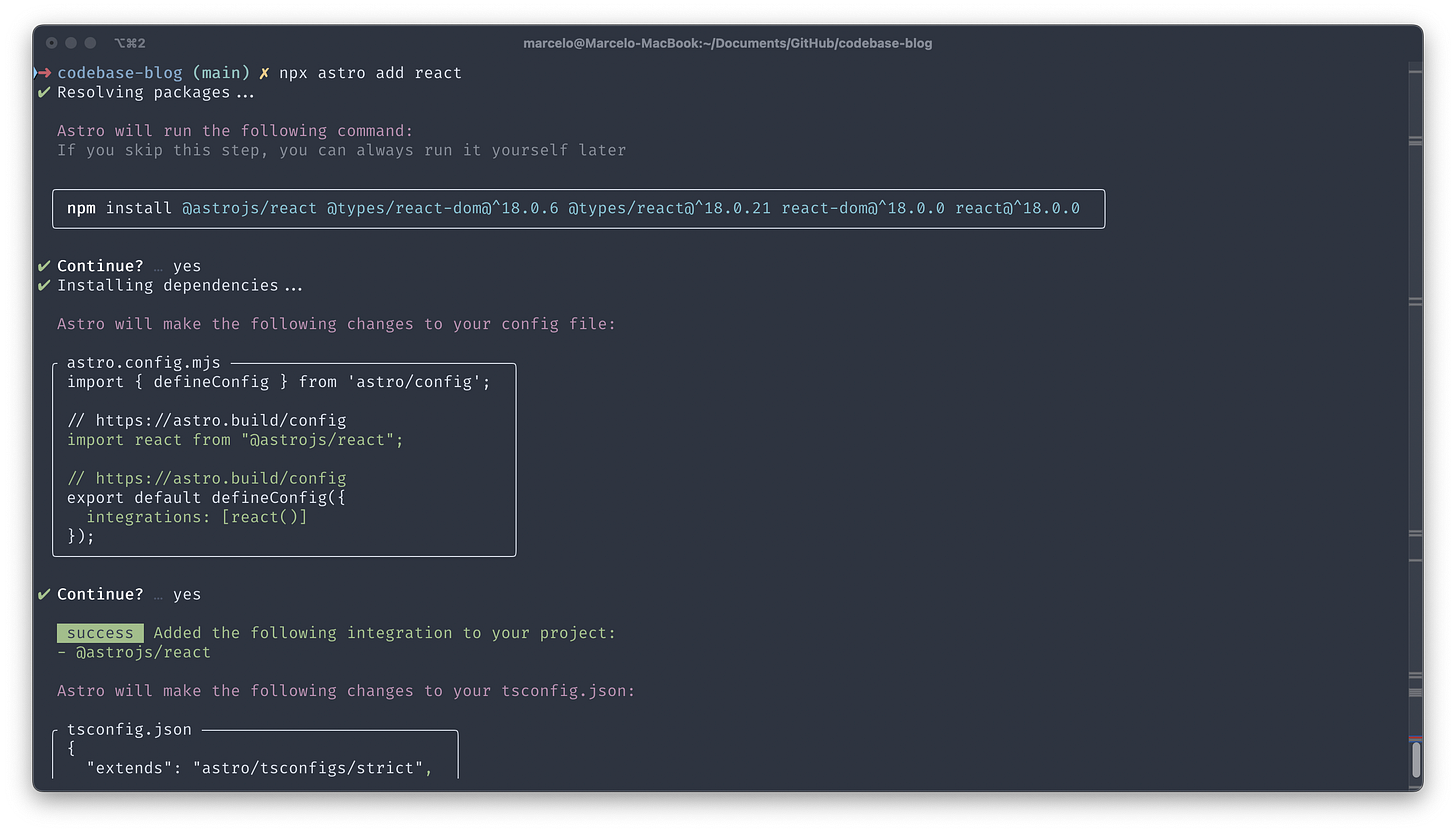
Task: Click 'react-dom@^18.0.0' package text
Action: [x=863, y=209]
